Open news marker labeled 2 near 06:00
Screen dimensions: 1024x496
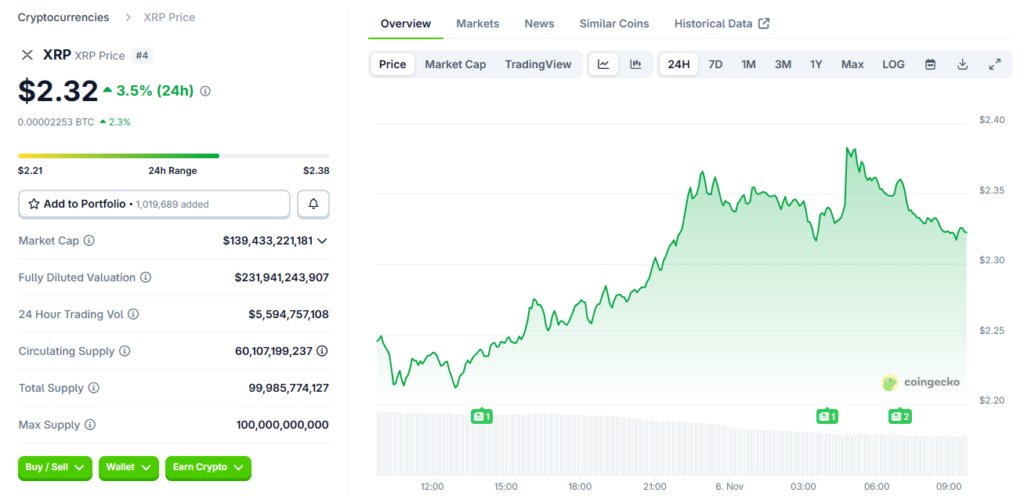(900, 416)
